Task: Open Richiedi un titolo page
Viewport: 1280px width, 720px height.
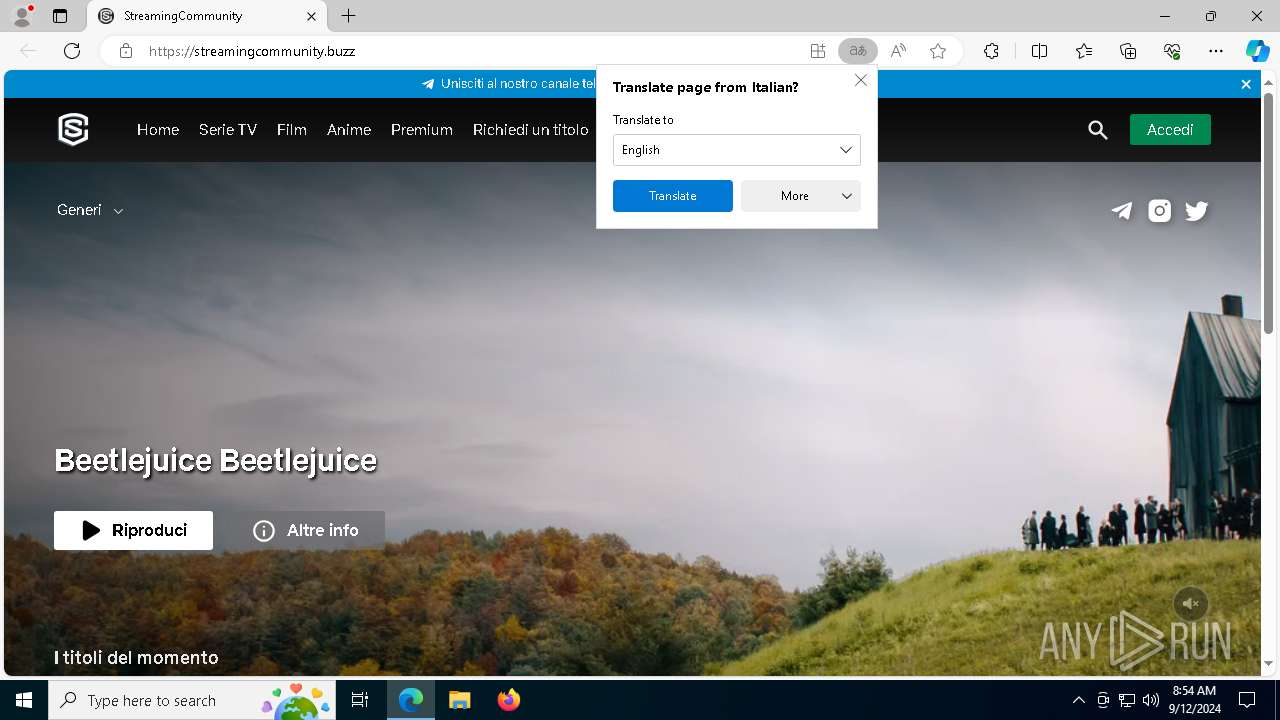Action: click(x=531, y=130)
